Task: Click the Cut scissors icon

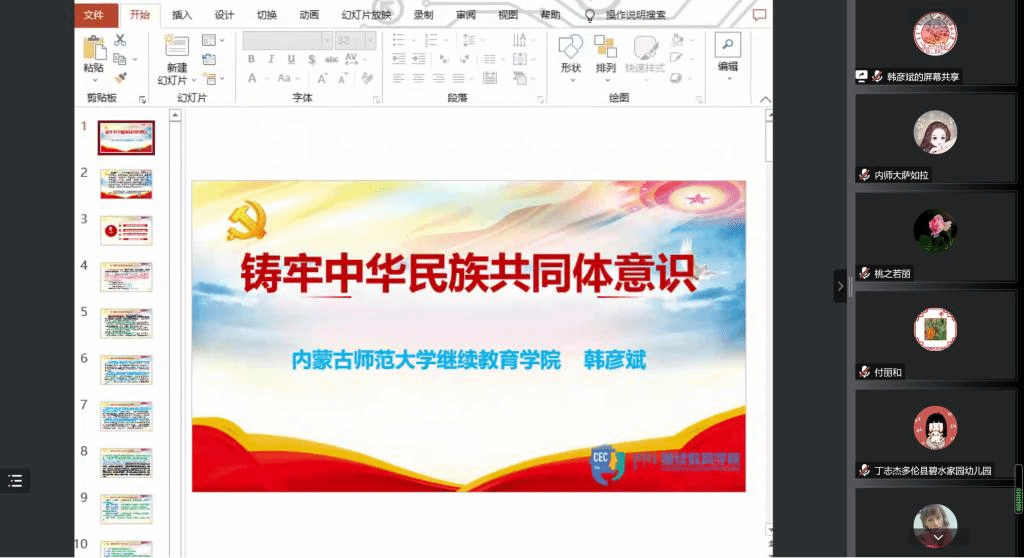Action: [x=120, y=40]
